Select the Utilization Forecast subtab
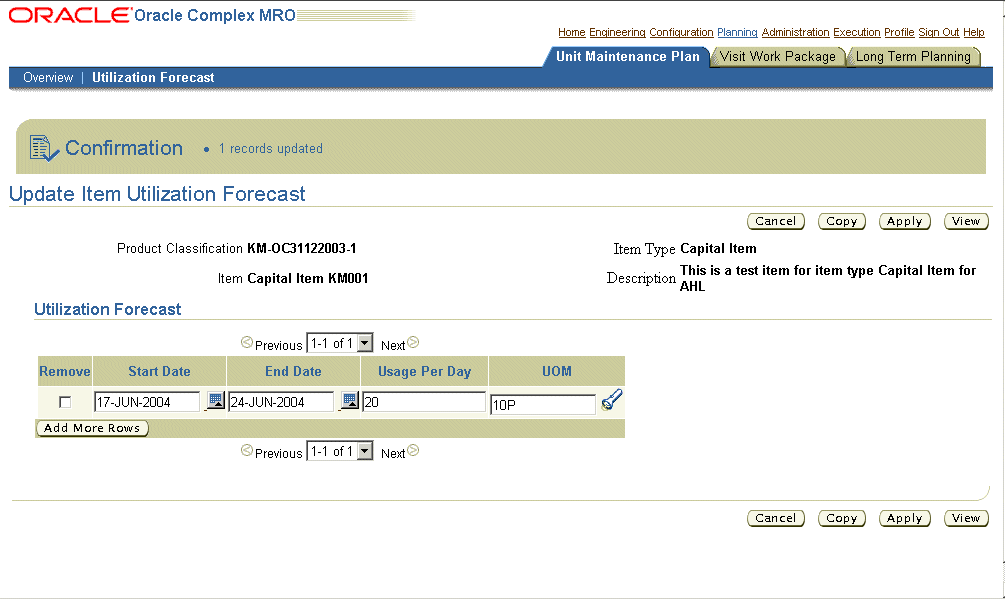This screenshot has height=599, width=1005. click(x=153, y=78)
